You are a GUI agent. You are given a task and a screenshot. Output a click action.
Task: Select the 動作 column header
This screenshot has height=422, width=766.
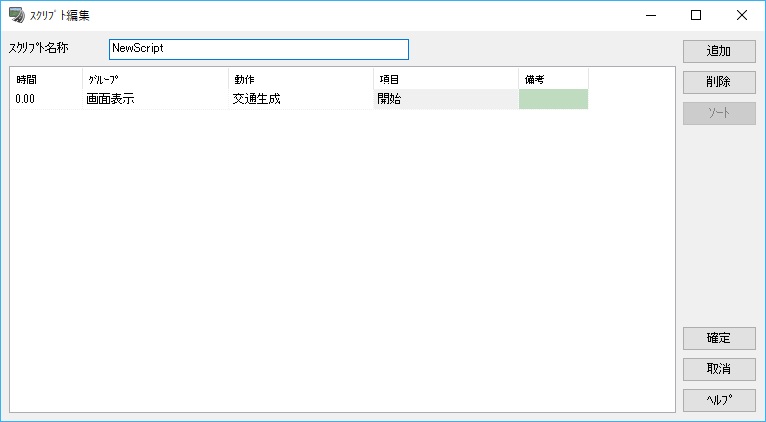(301, 79)
